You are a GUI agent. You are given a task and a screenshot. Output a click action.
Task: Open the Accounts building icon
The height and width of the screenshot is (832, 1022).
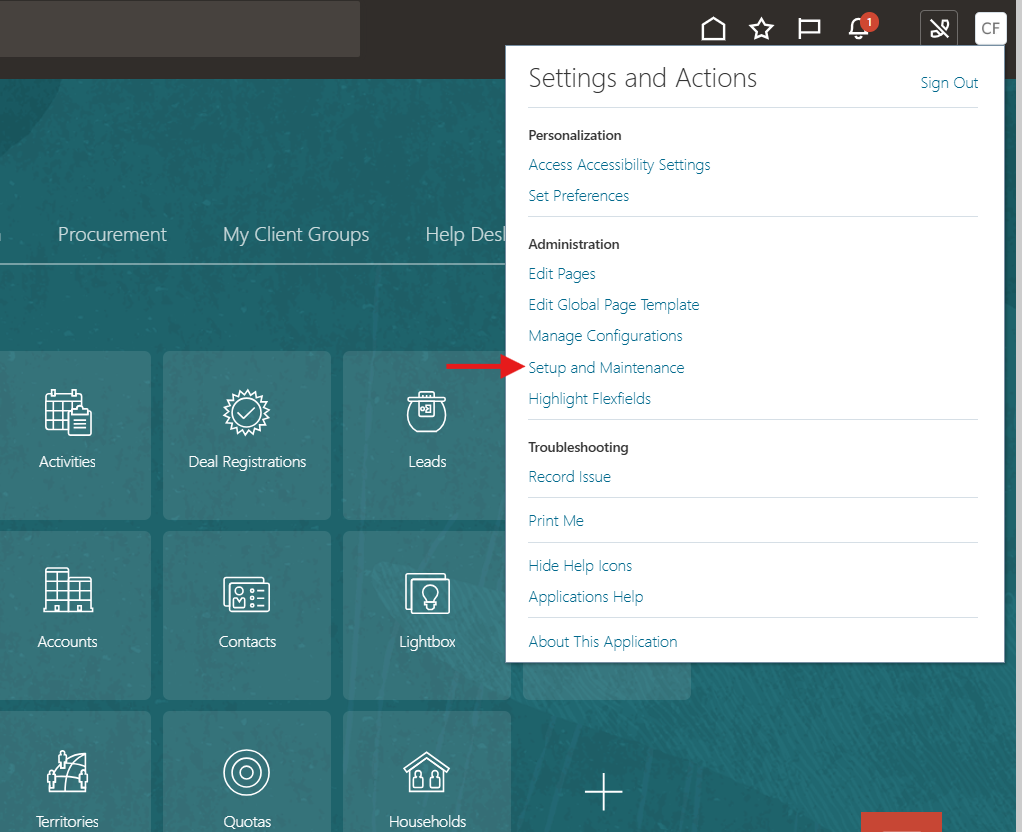tap(67, 591)
